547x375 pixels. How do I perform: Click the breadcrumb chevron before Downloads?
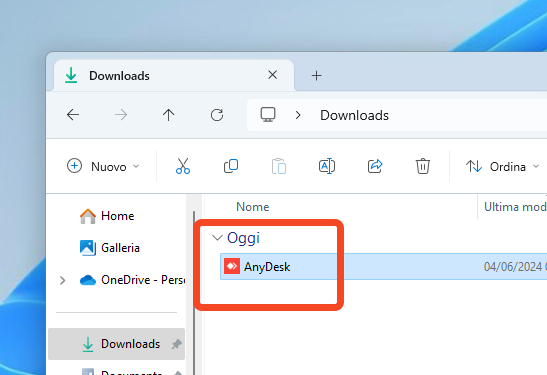[x=298, y=115]
